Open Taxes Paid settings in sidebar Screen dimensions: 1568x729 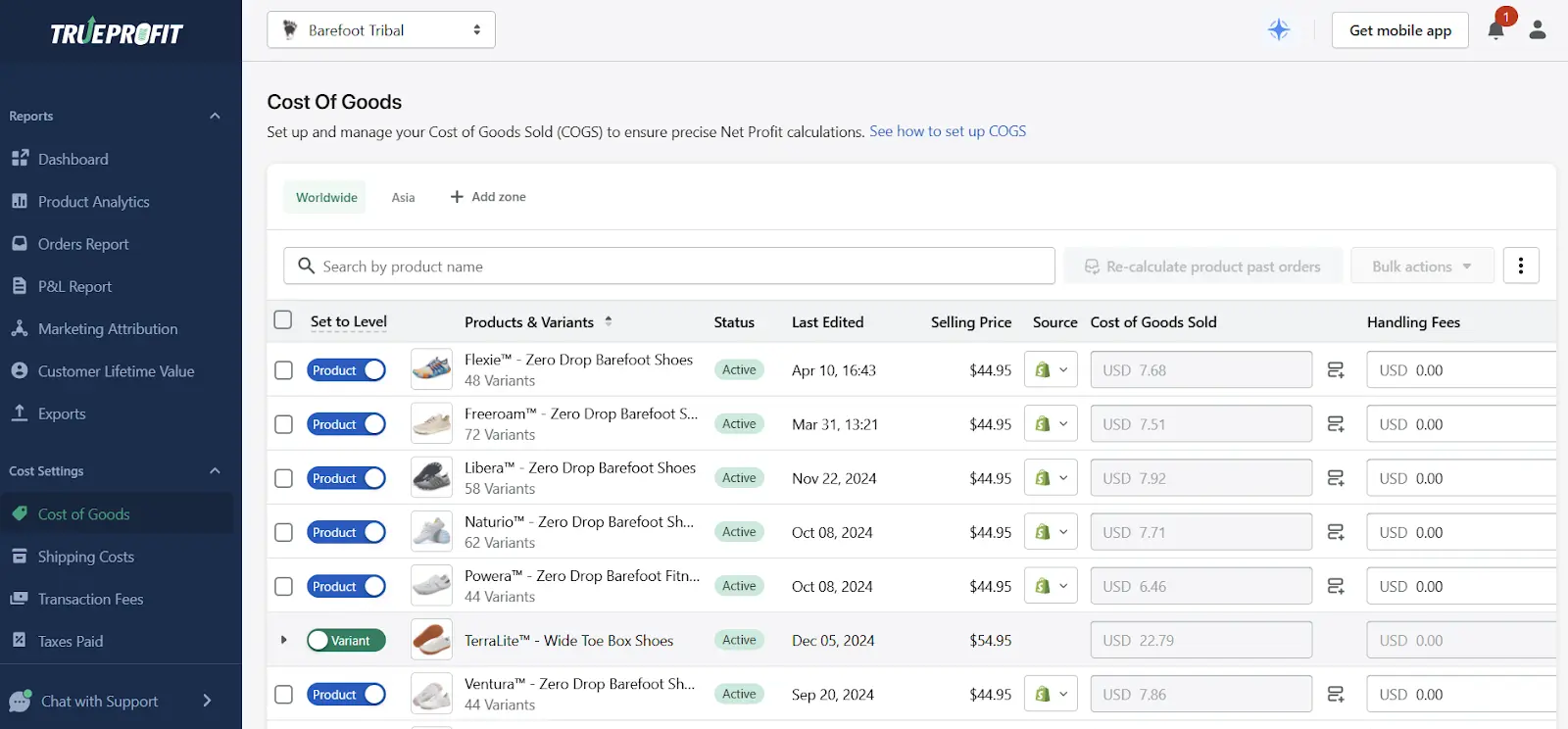tap(70, 641)
